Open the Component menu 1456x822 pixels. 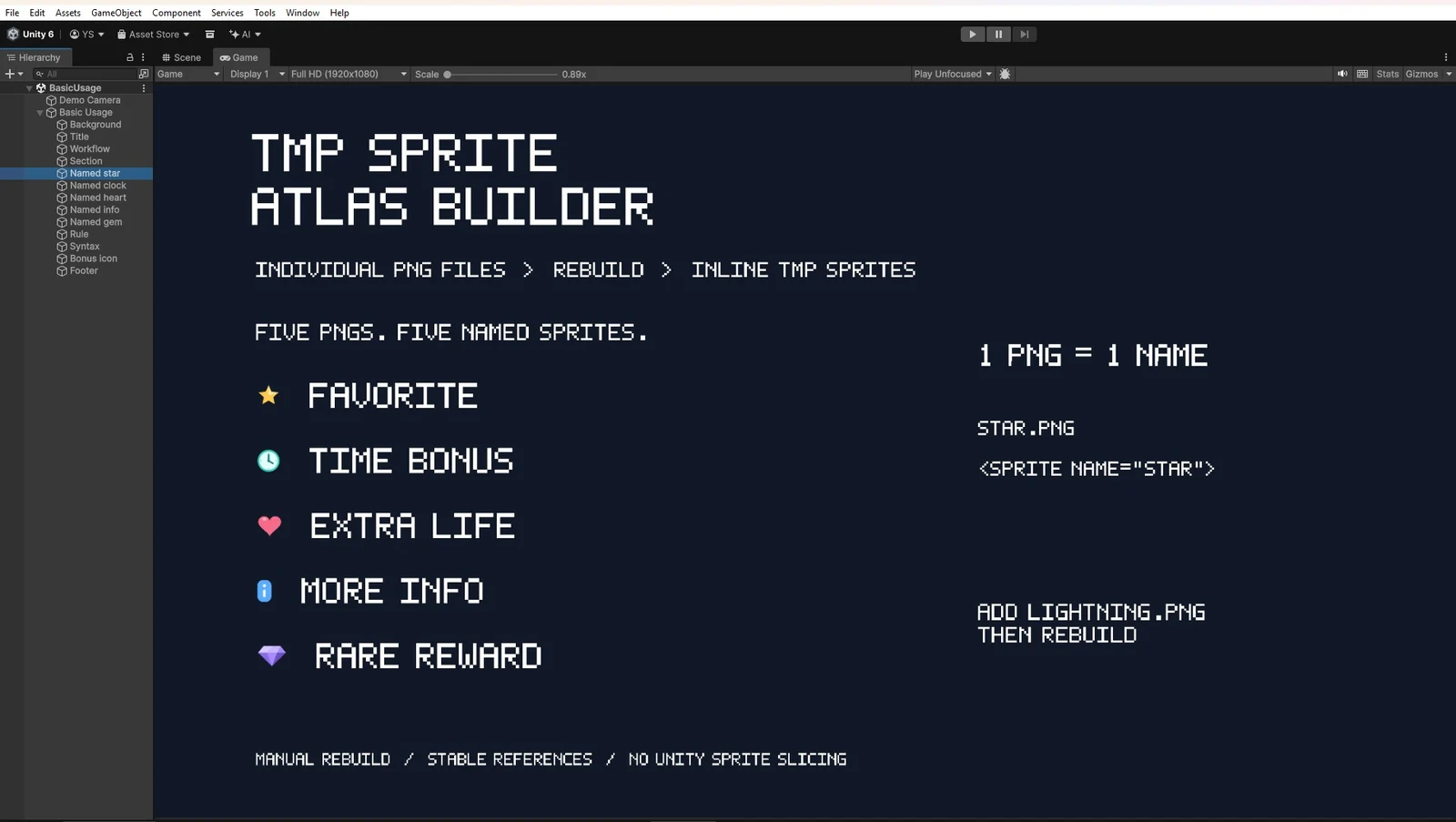[x=177, y=13]
